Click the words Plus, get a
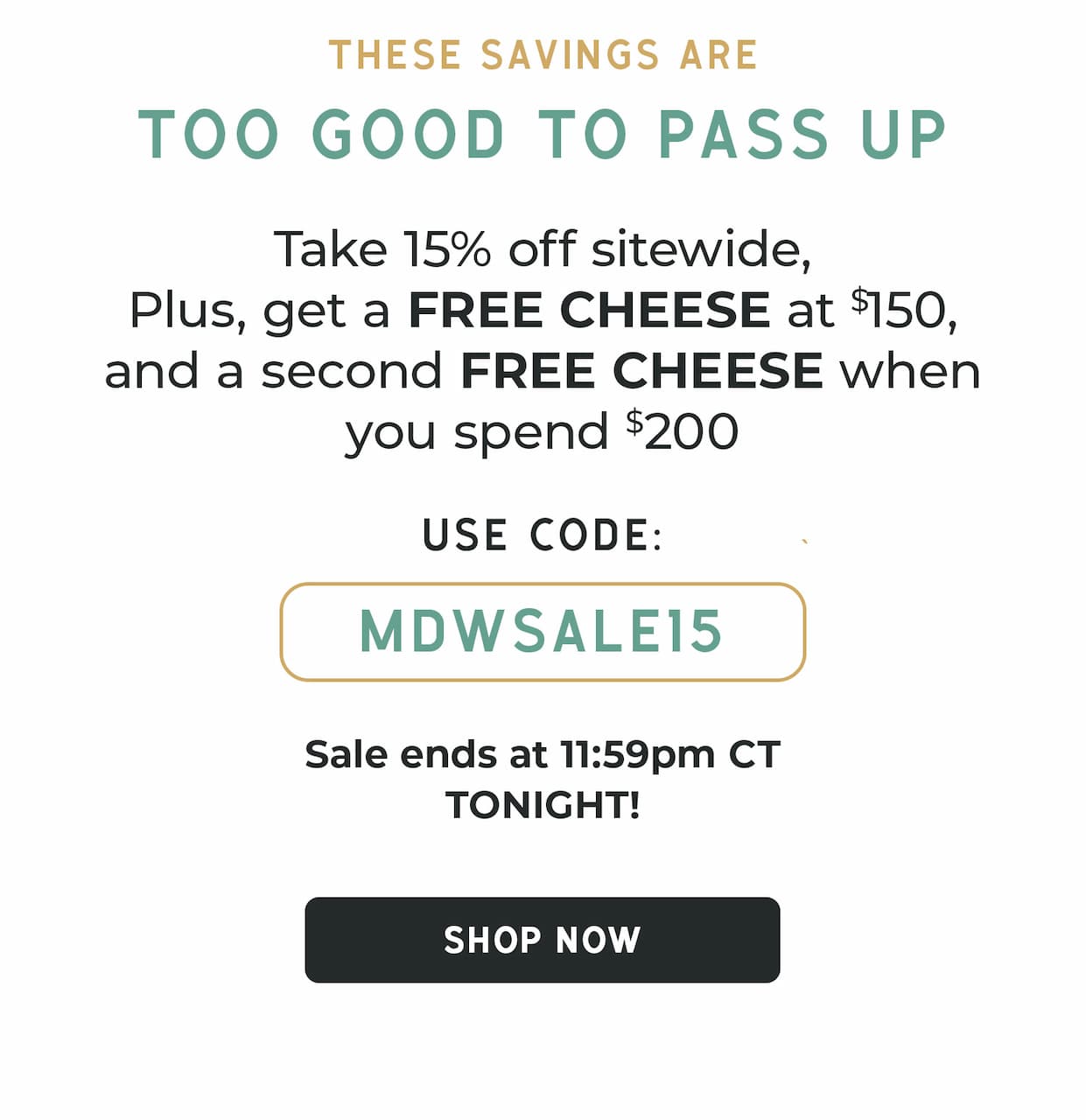Screen dimensions: 1086x1120 tap(259, 311)
